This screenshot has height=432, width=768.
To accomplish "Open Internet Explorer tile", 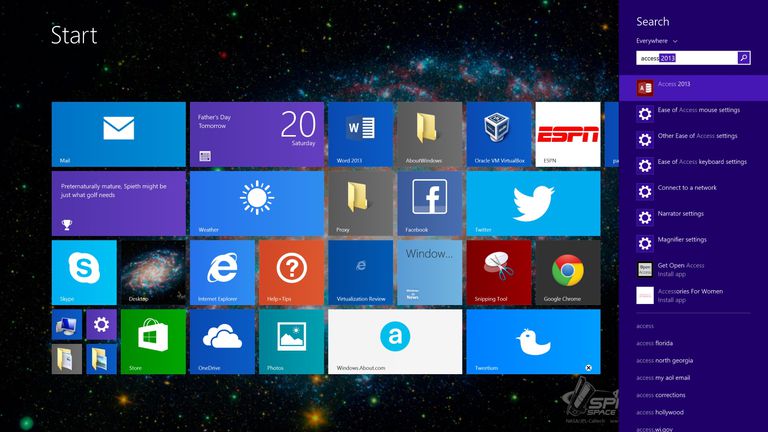I will coord(222,272).
